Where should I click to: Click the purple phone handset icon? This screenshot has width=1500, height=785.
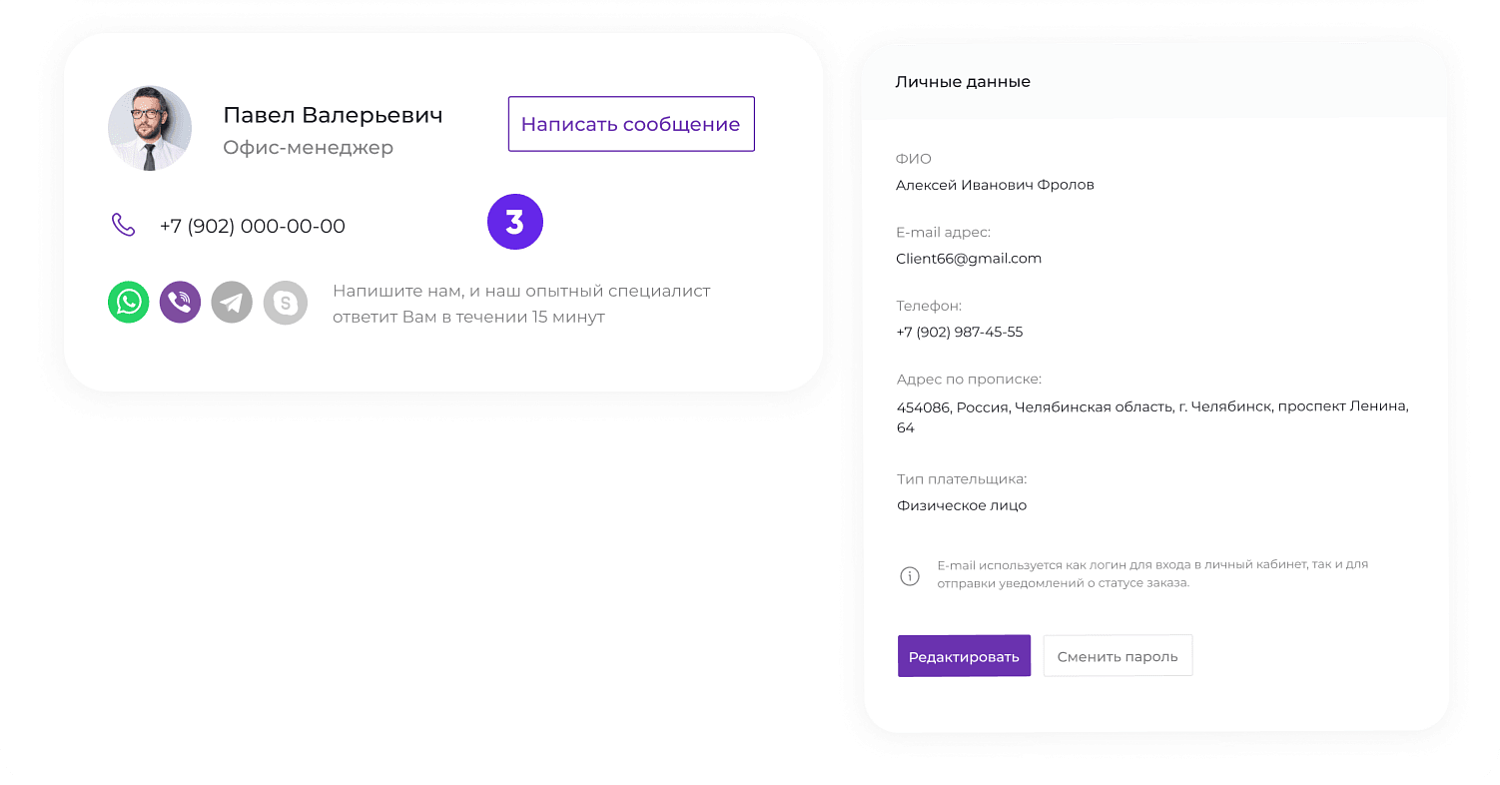click(x=123, y=225)
